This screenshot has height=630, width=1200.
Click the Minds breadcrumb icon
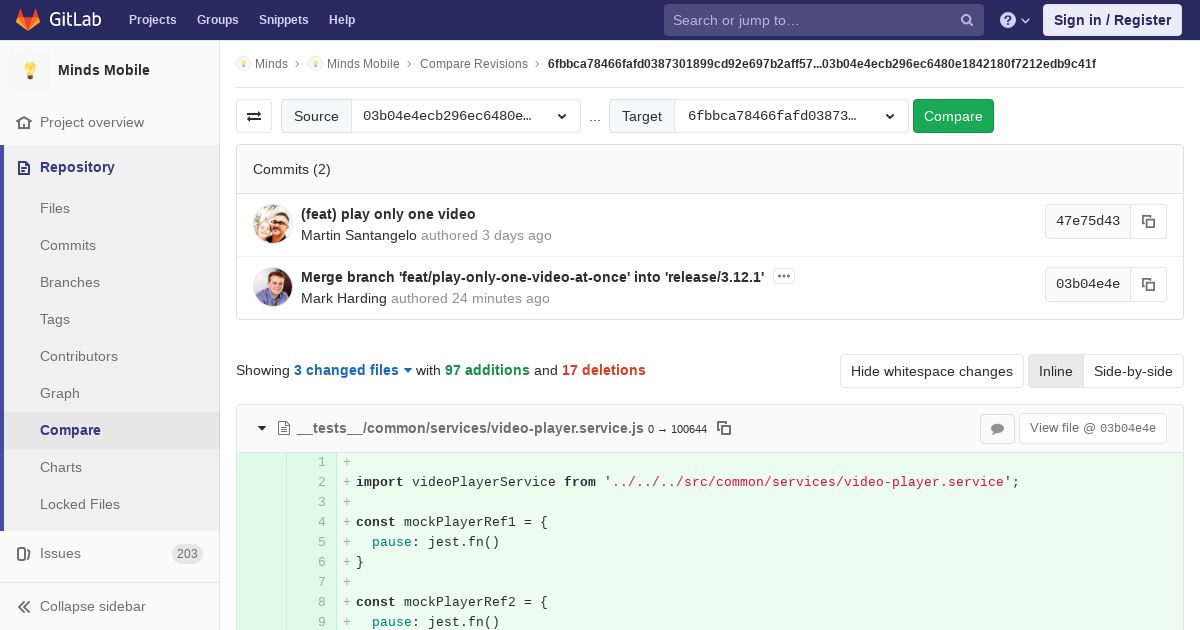pos(244,64)
